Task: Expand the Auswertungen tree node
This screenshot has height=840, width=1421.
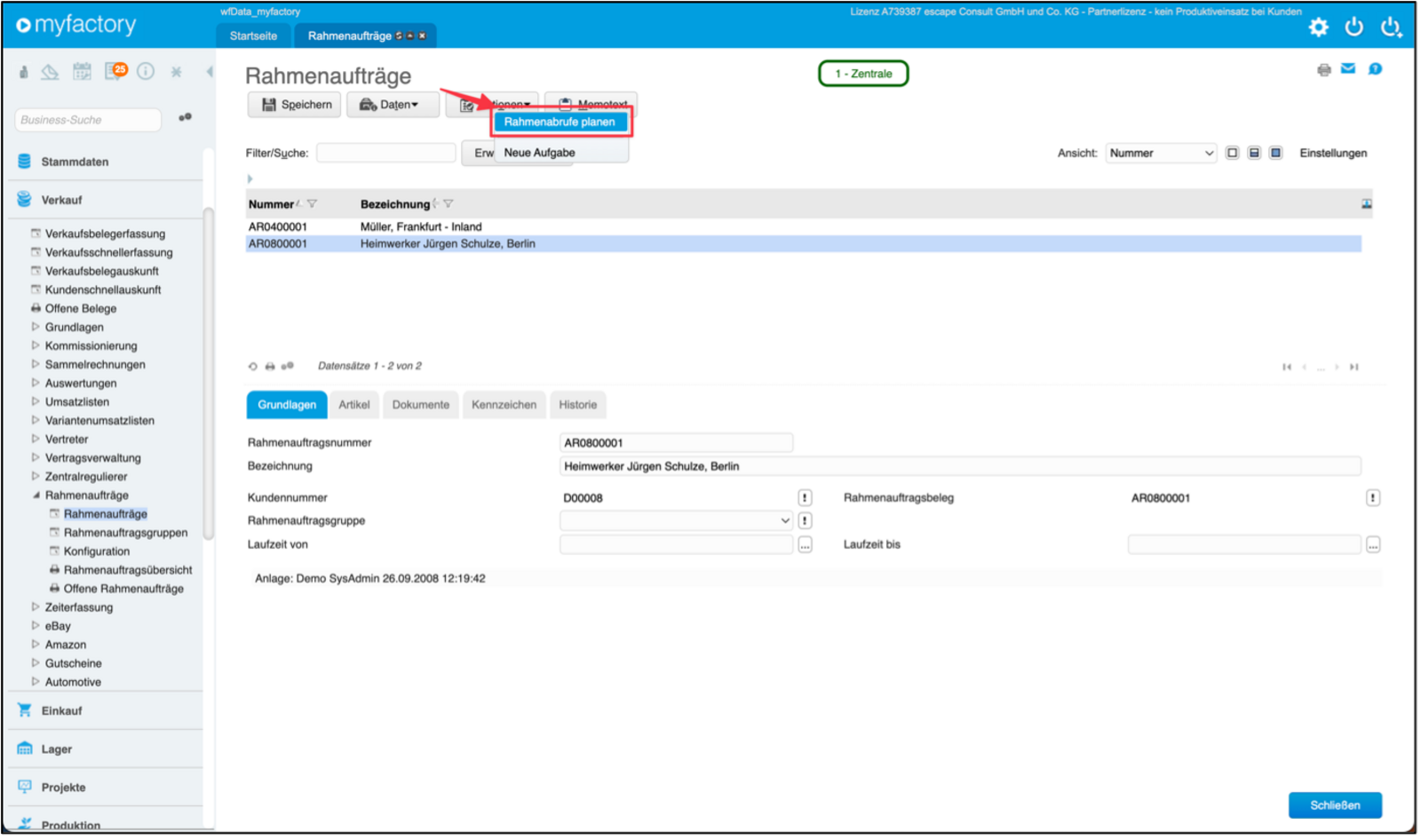Action: (x=36, y=383)
